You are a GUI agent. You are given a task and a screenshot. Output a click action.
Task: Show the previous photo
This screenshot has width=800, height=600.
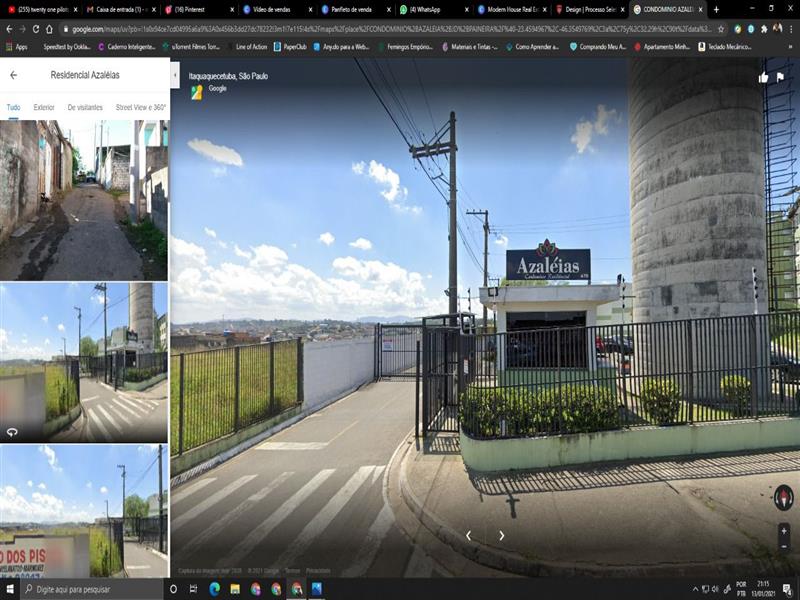468,535
